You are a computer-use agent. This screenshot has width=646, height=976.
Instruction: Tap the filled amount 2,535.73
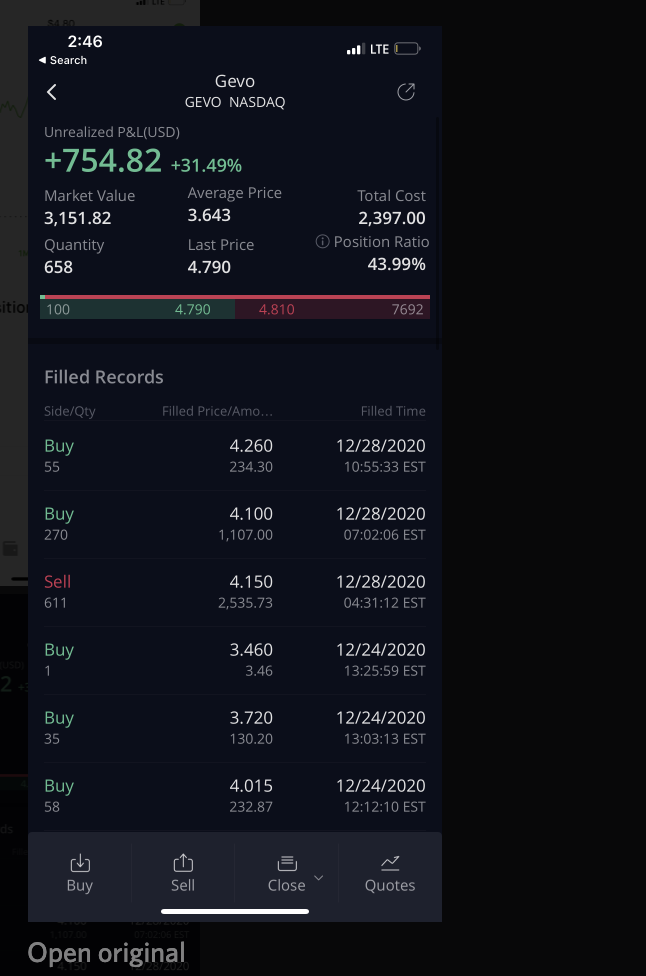point(245,603)
